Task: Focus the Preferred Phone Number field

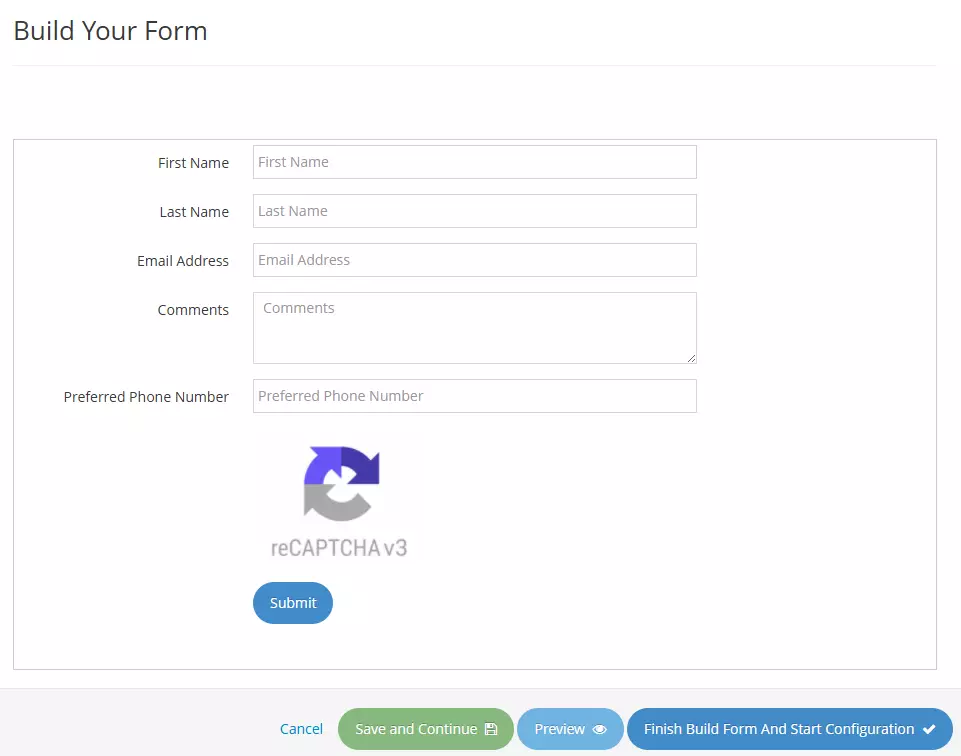Action: 474,396
